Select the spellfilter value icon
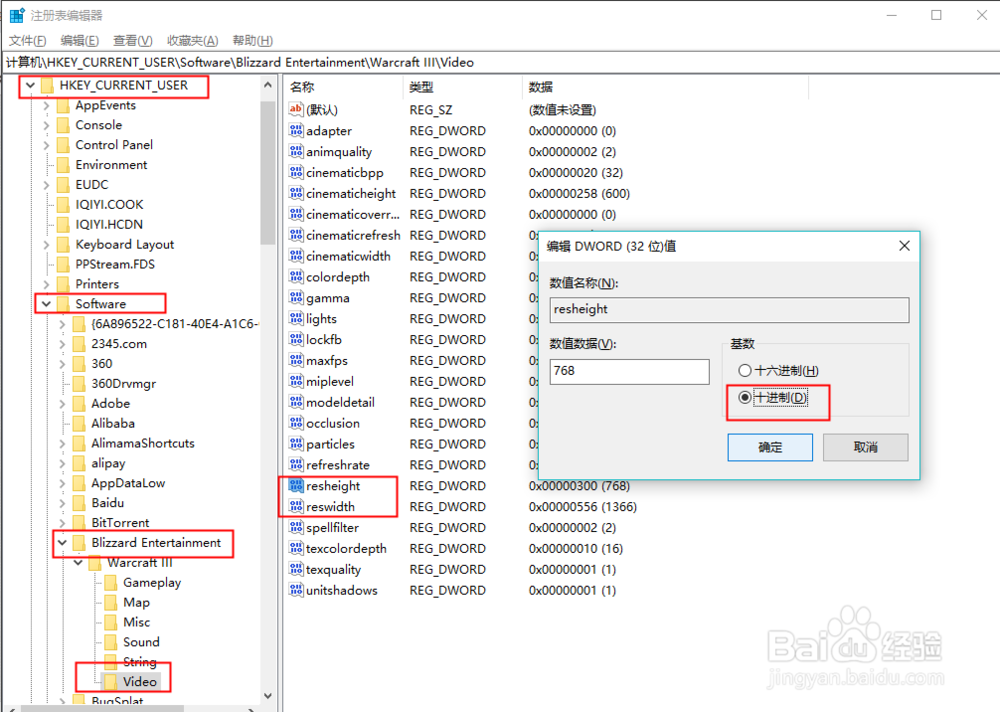The height and width of the screenshot is (712, 1000). coord(296,528)
